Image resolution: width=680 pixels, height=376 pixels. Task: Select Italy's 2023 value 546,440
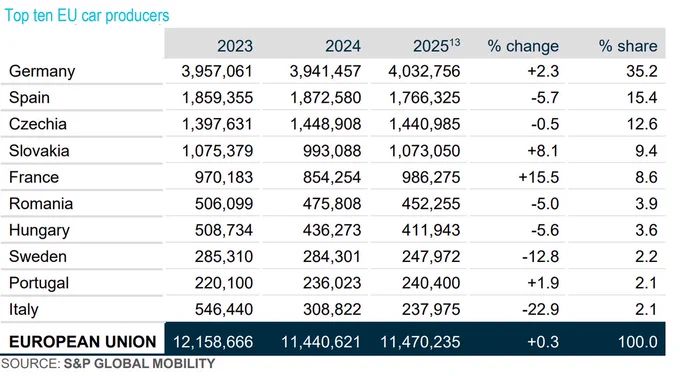[x=224, y=310]
